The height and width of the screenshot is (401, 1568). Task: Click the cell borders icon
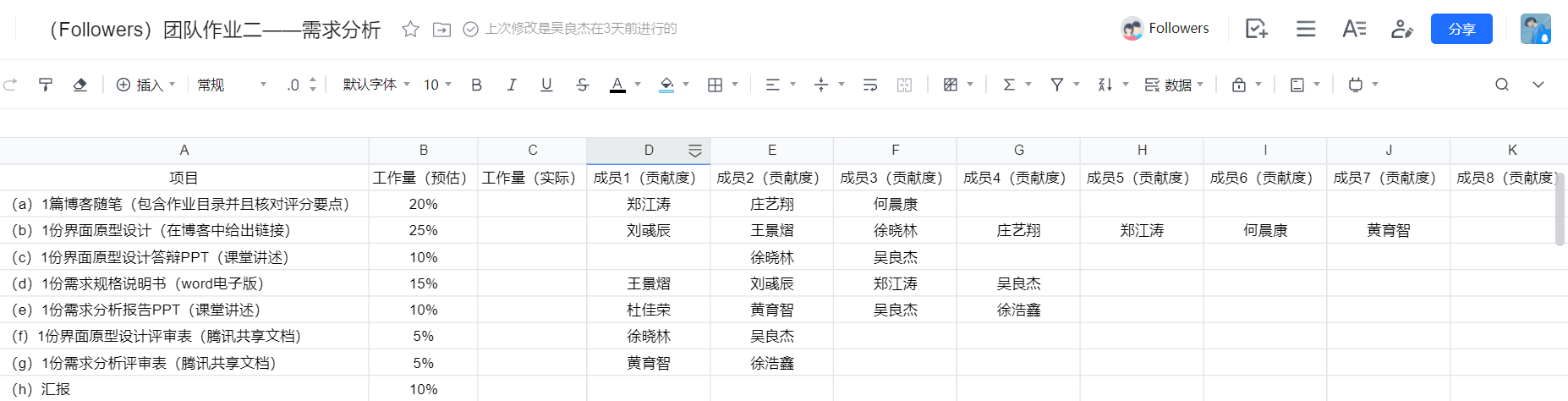click(715, 85)
